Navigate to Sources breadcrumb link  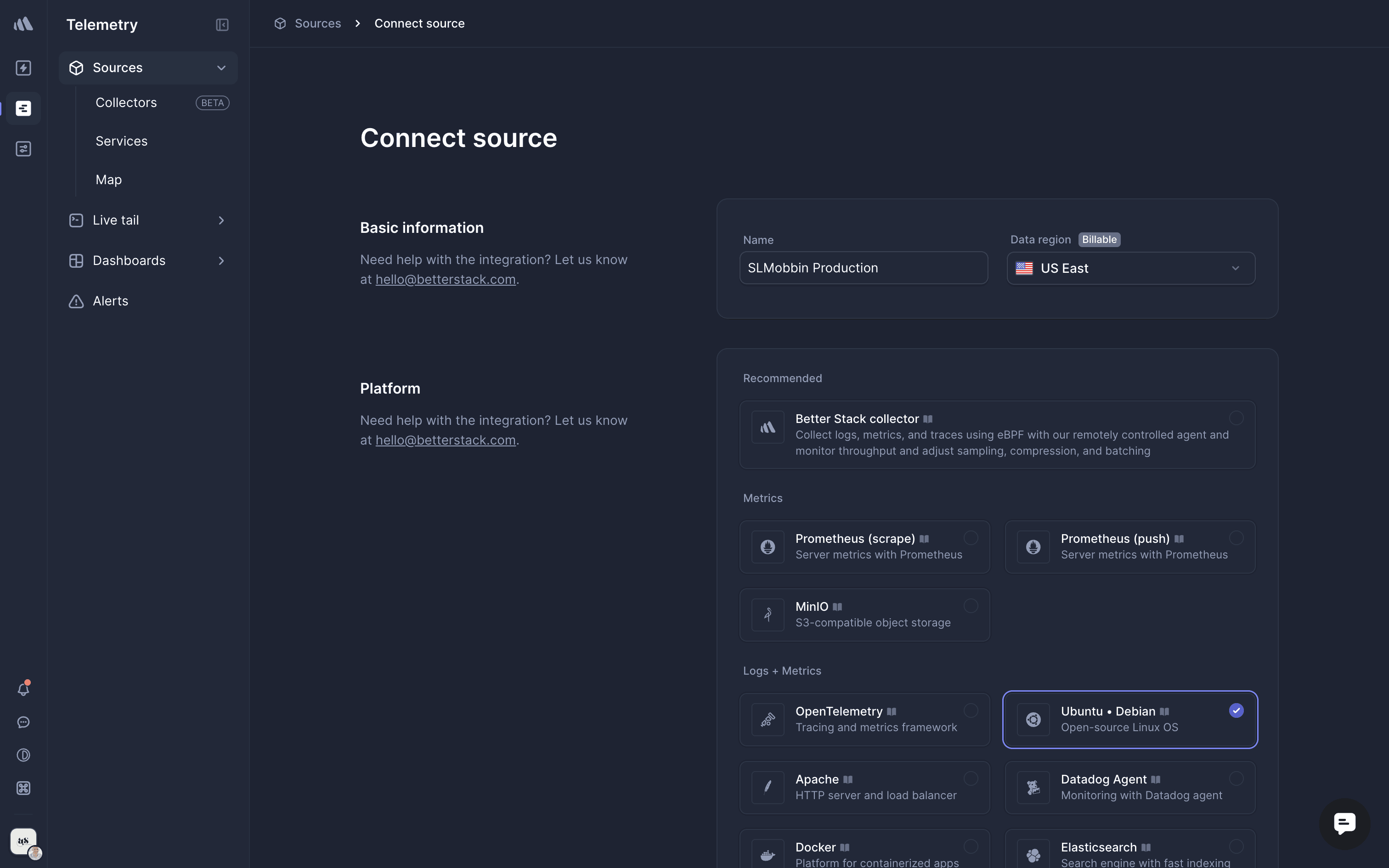coord(317,23)
